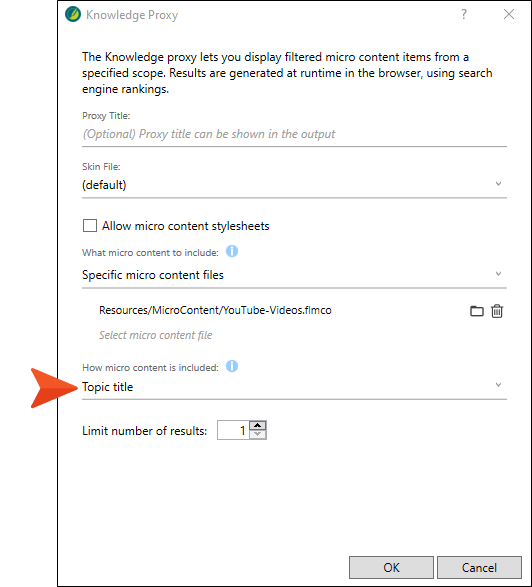The width and height of the screenshot is (532, 587).
Task: Click Select micro content file placeholder
Action: (155, 335)
